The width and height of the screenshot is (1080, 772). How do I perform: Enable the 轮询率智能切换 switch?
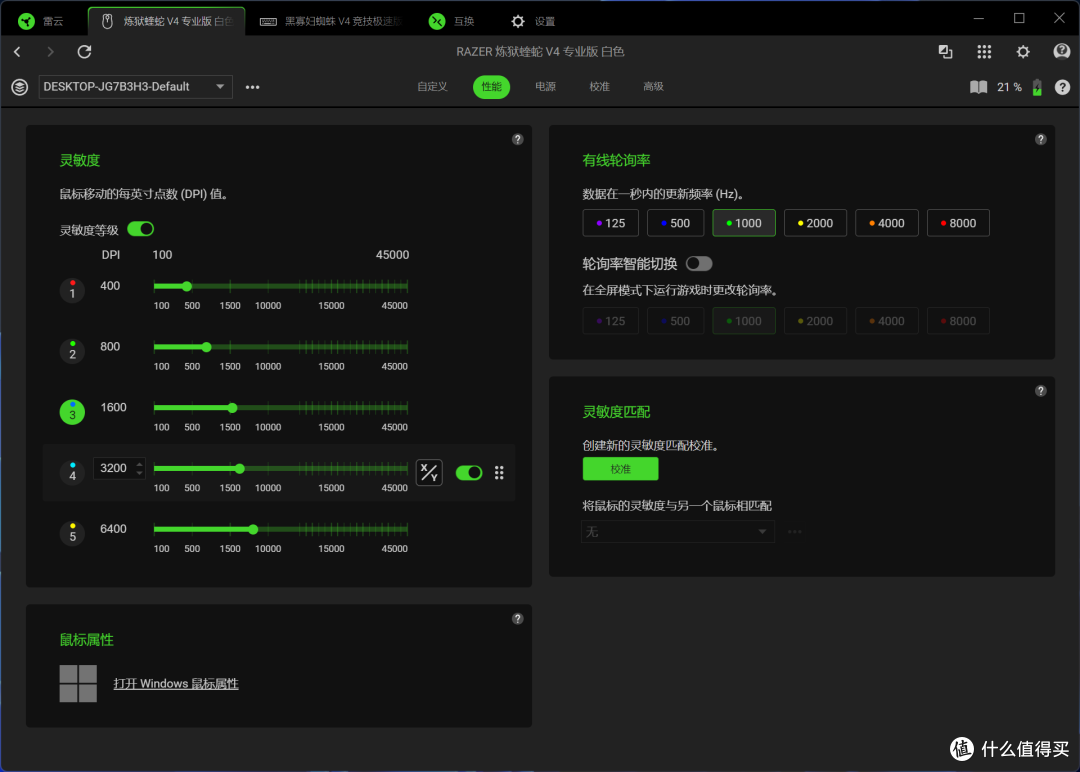point(699,264)
